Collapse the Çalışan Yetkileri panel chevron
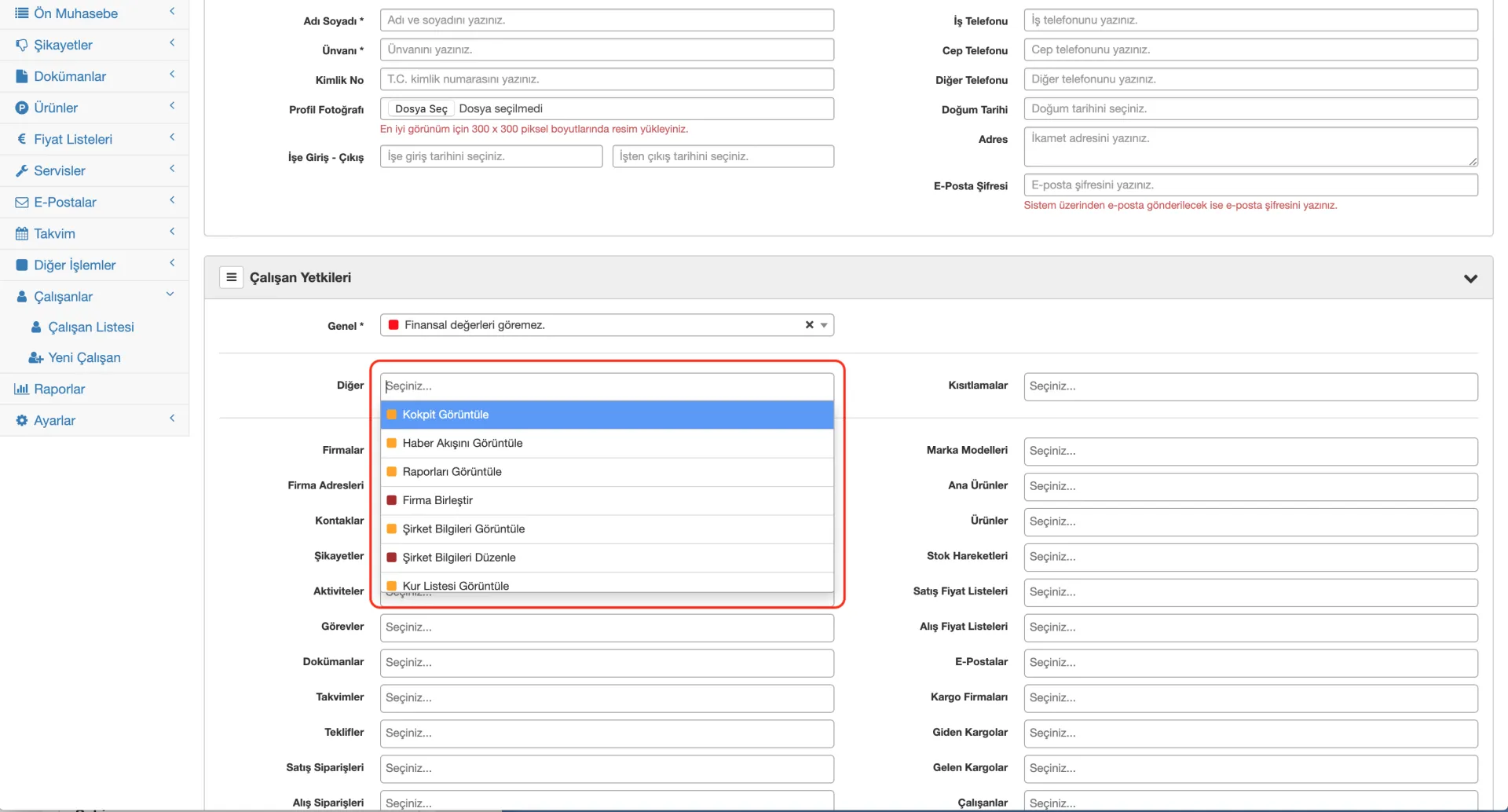 1470,278
